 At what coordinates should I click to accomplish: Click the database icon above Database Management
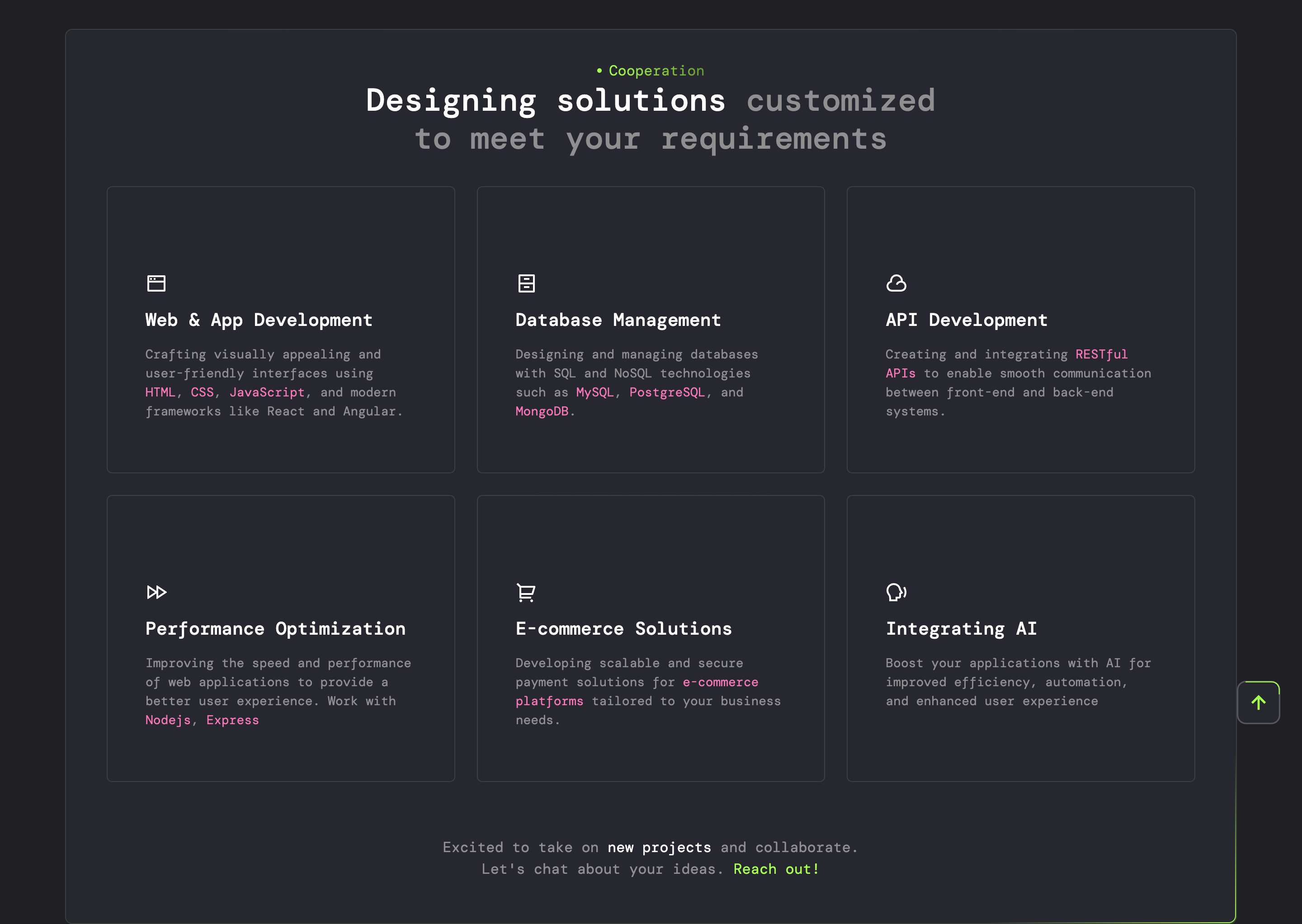pyautogui.click(x=526, y=283)
